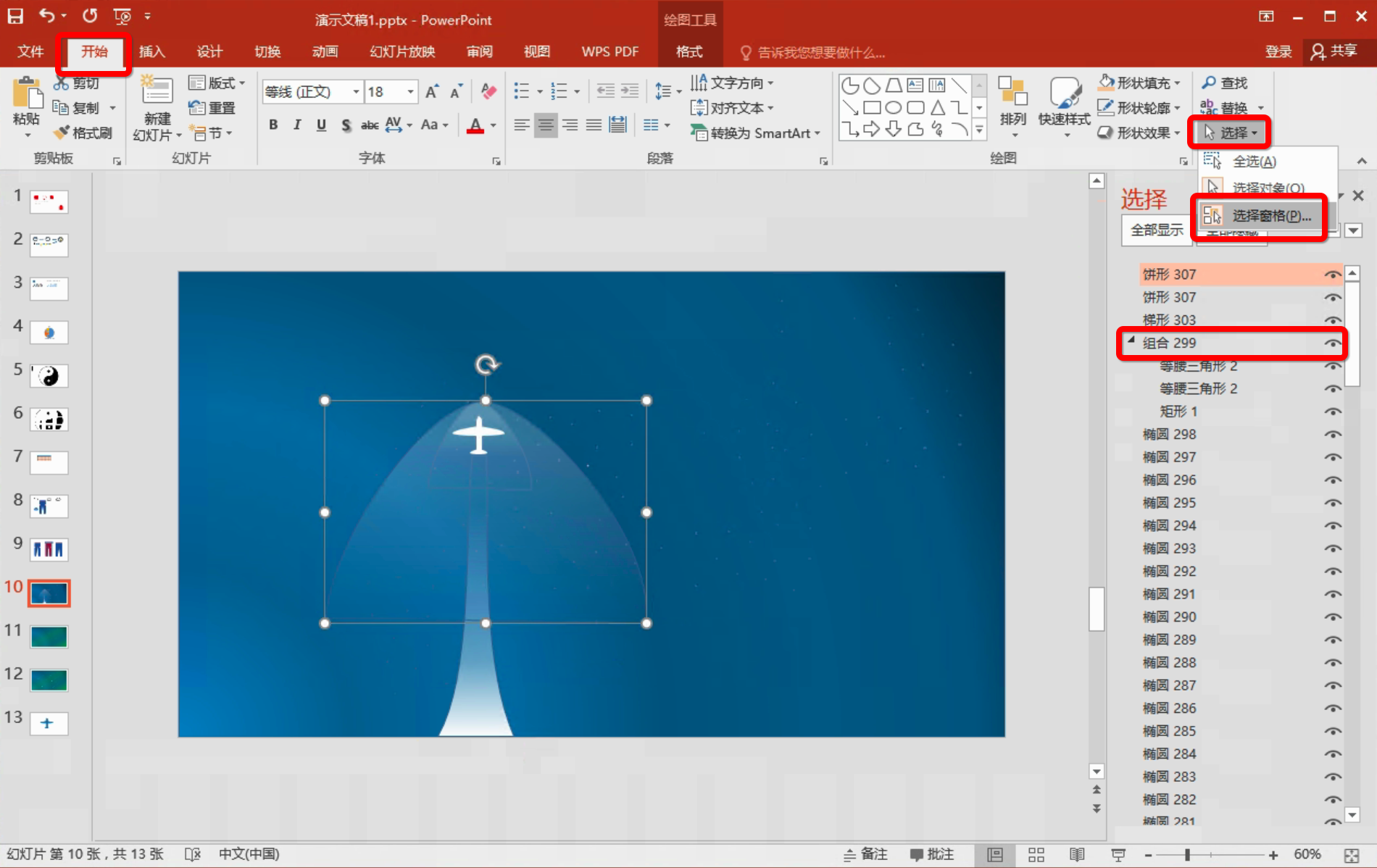Open 形状轮廓 shape outline dropdown
Screen dimensions: 1377x868
1139,108
